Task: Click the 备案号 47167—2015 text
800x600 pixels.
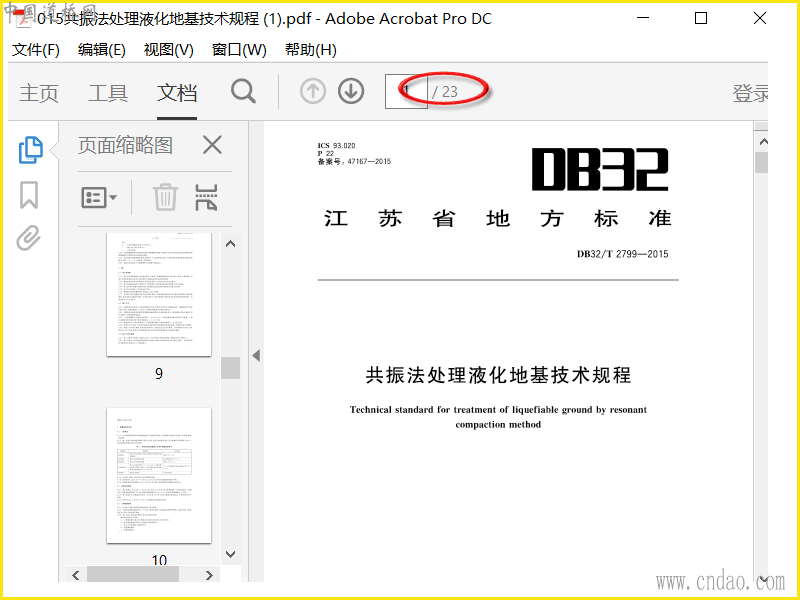Action: point(354,162)
